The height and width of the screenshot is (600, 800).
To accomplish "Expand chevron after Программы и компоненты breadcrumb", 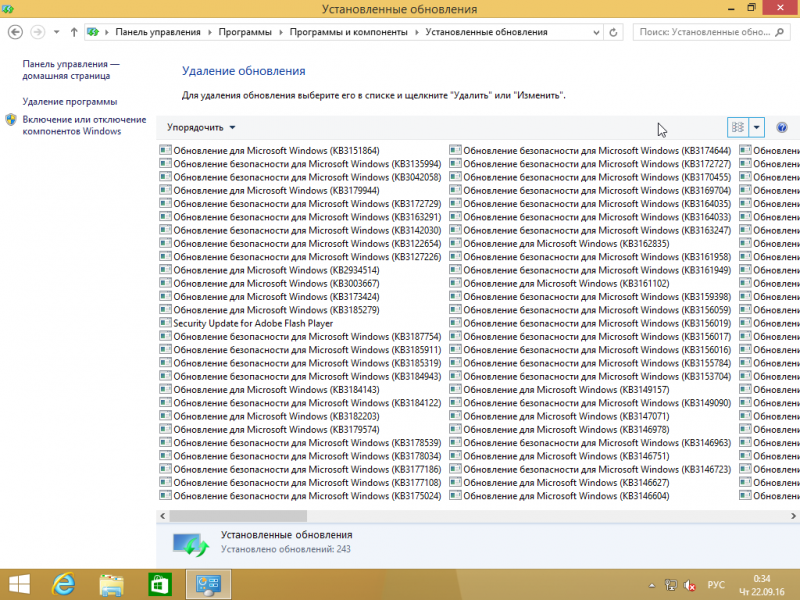I will [417, 32].
